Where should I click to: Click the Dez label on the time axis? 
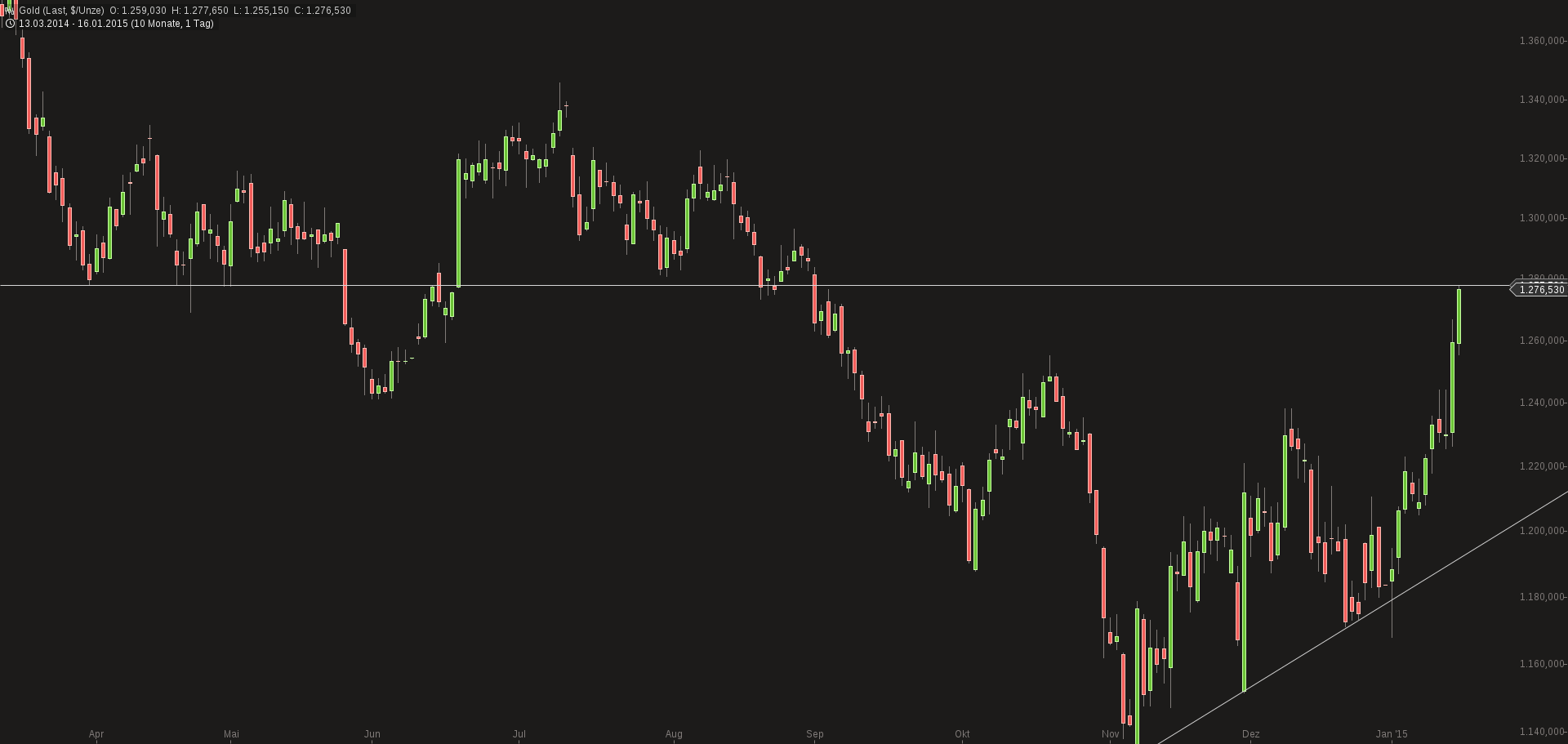click(x=1250, y=734)
